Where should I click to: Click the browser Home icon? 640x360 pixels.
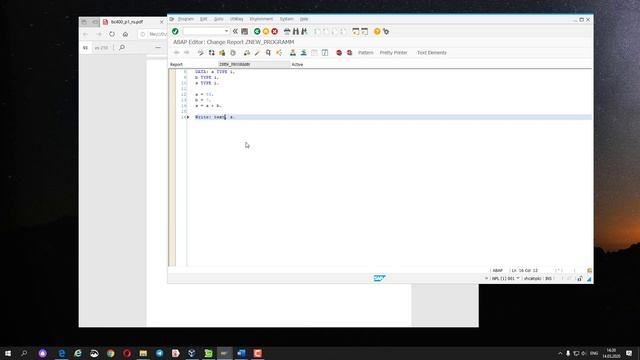pyautogui.click(x=125, y=34)
